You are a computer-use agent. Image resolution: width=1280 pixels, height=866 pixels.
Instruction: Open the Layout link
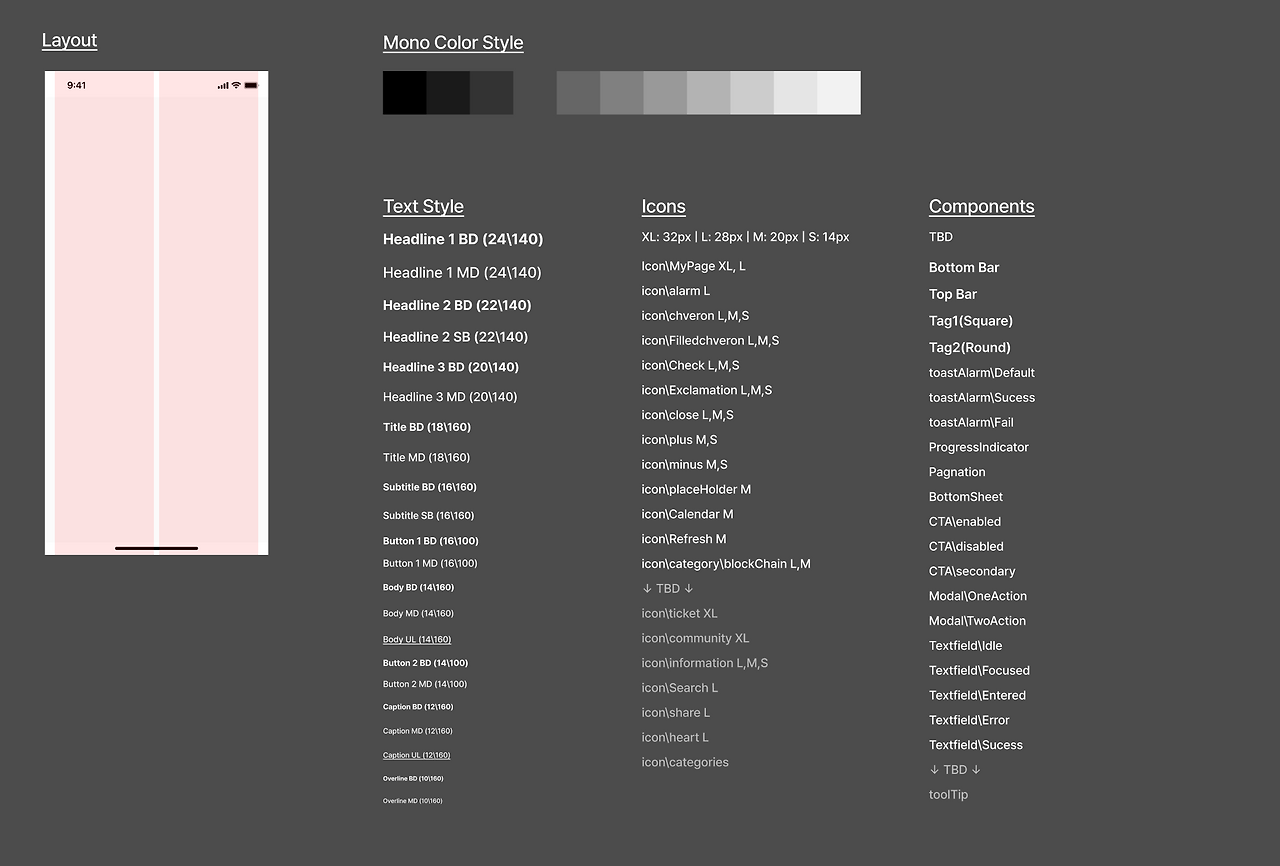[x=69, y=40]
